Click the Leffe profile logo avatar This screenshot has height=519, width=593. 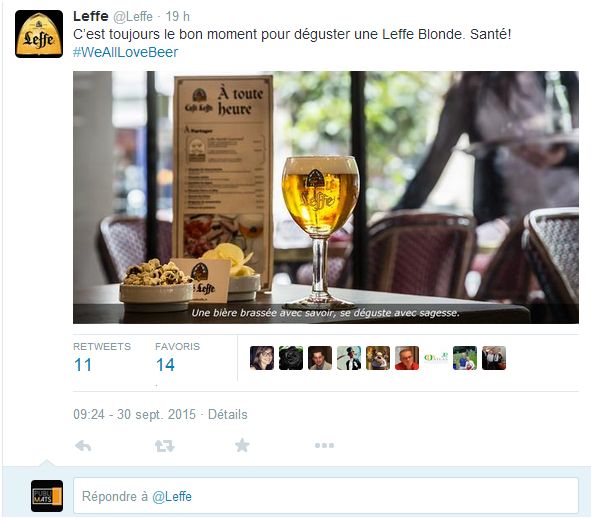(x=39, y=34)
